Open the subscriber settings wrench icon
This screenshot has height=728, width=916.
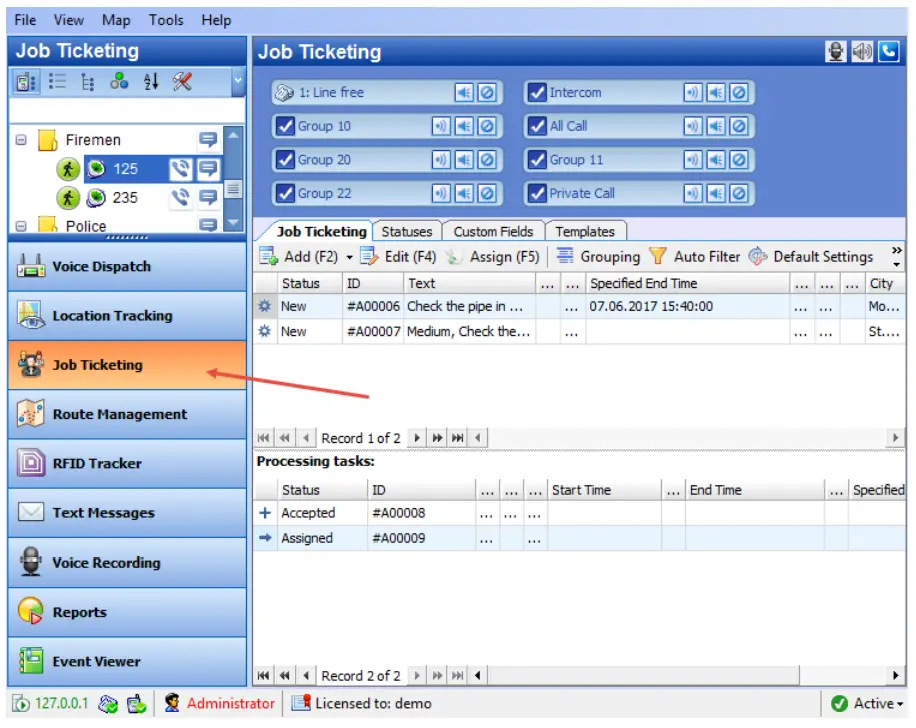click(x=183, y=81)
